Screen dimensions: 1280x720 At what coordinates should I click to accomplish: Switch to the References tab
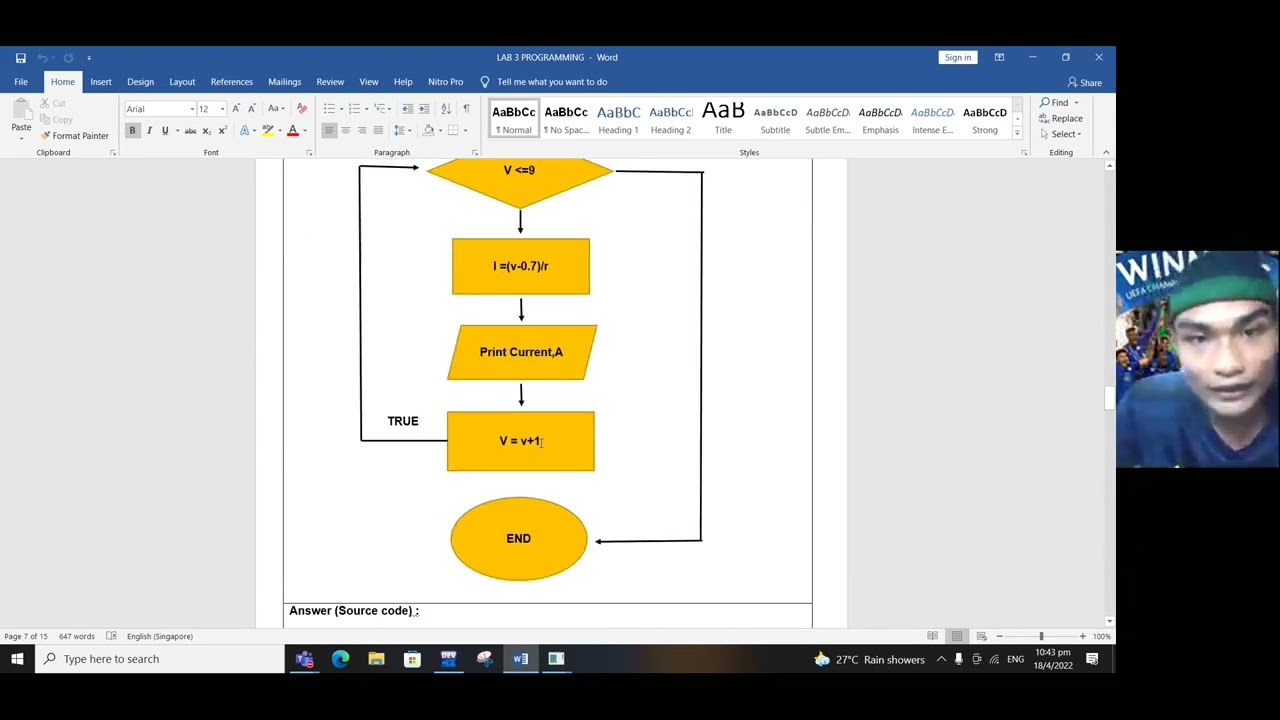[x=231, y=82]
